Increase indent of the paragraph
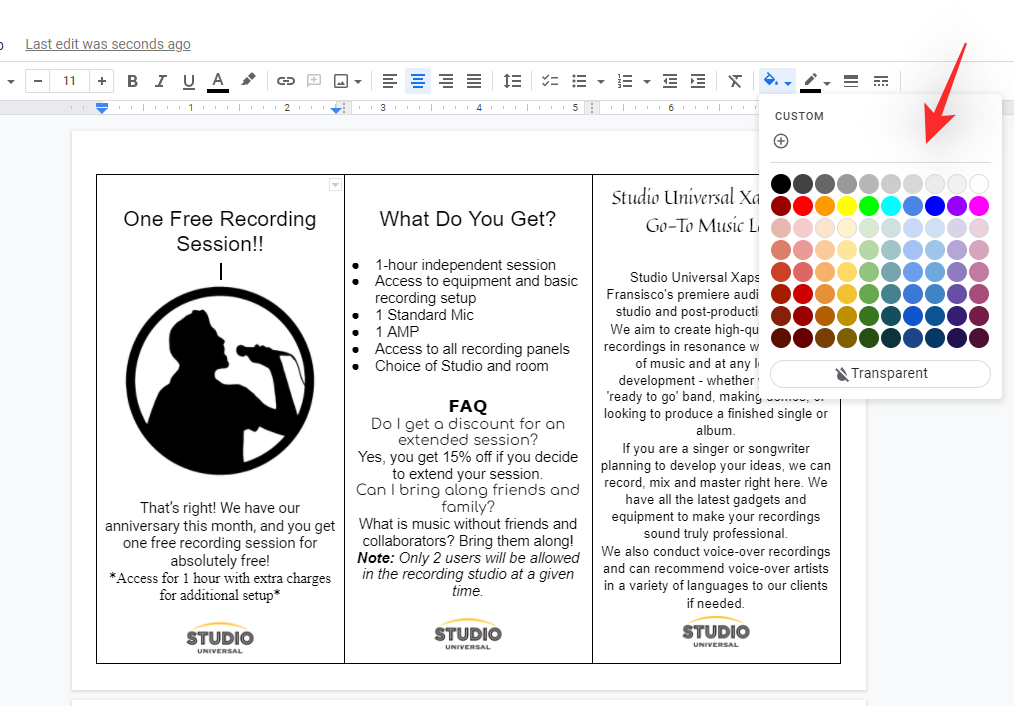Screen dimensions: 1014x706 tap(698, 81)
